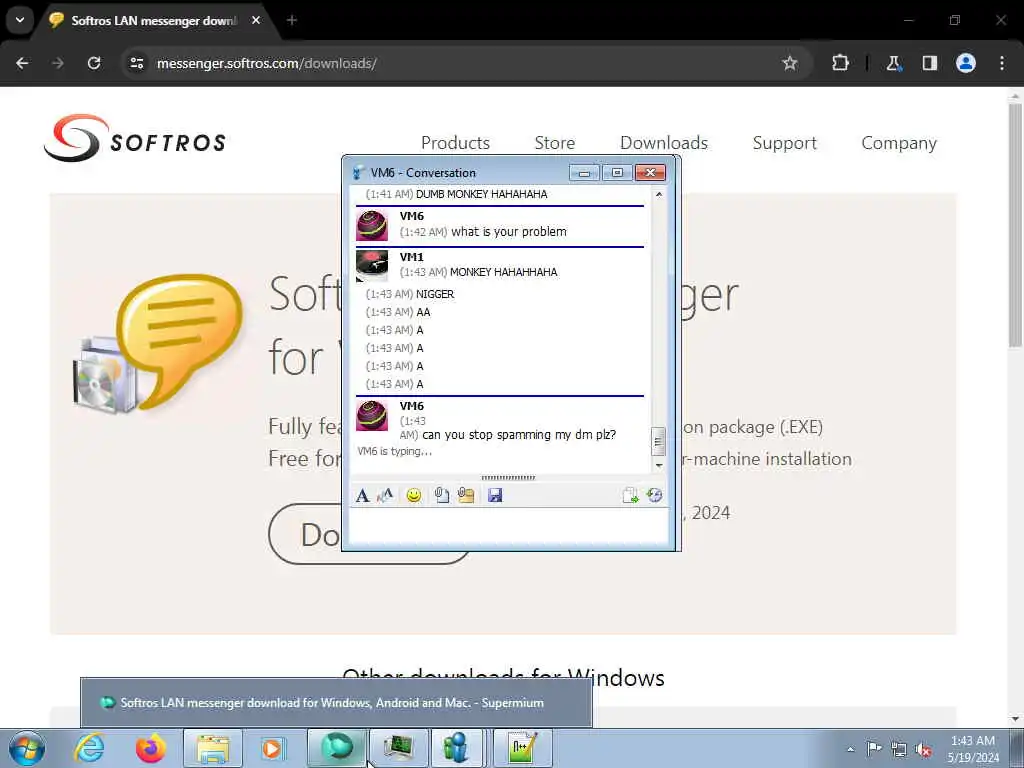Click the text 'can you stop spamming my dm plz?'

[x=519, y=435]
